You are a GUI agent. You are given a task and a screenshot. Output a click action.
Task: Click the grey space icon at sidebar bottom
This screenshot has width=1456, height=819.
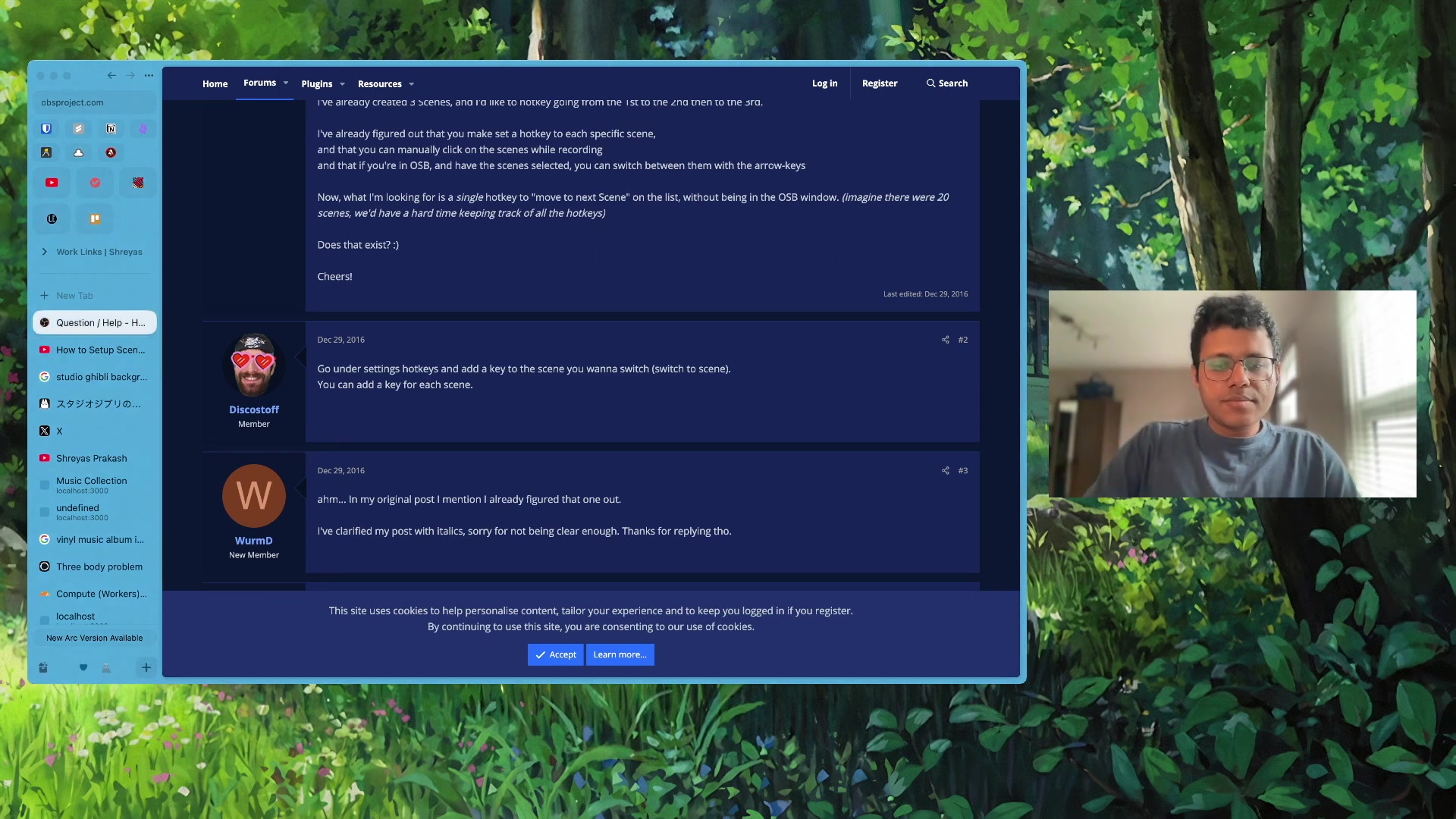[106, 668]
